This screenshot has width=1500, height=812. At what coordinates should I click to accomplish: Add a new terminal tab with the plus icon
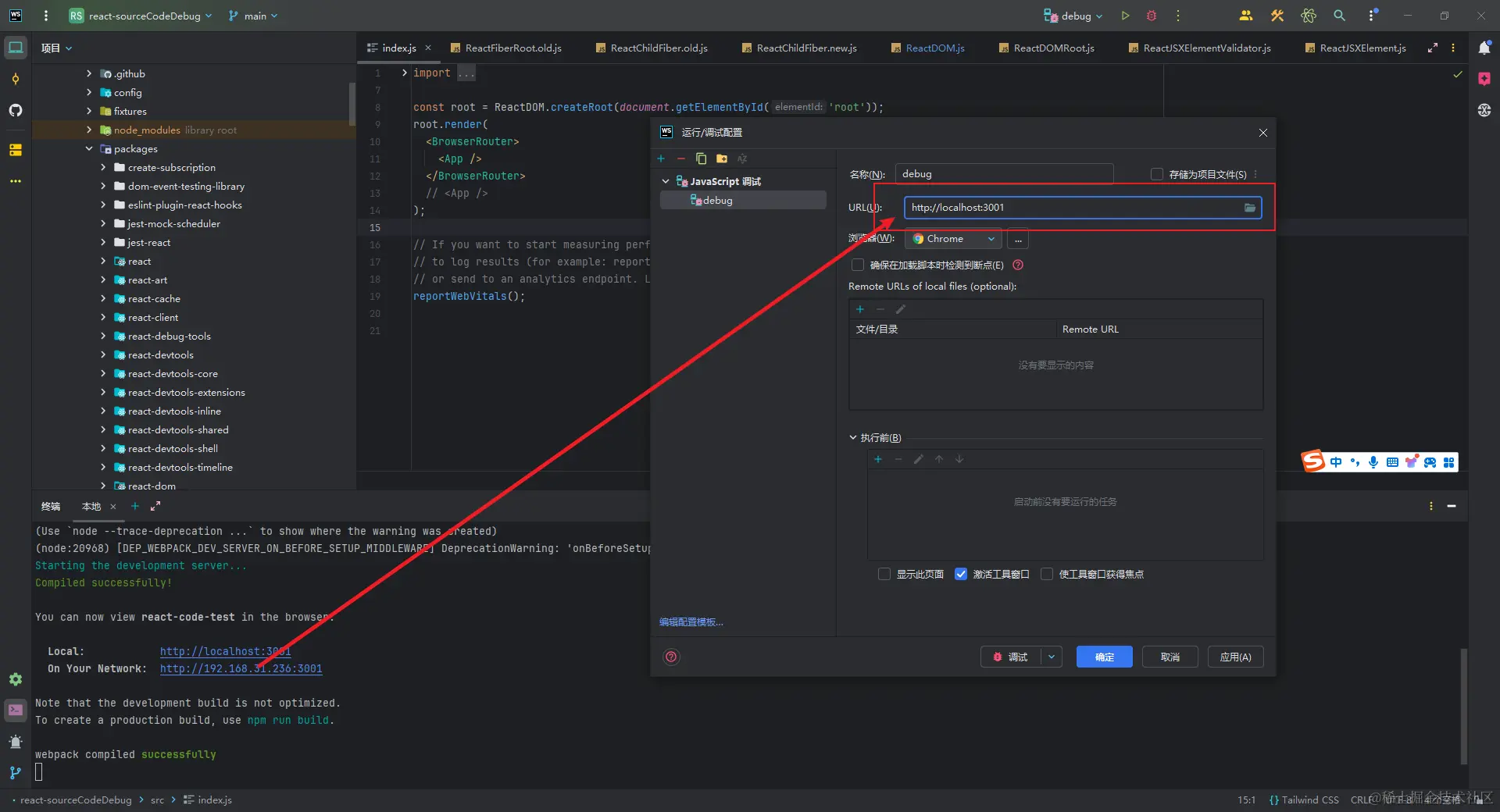(x=135, y=506)
